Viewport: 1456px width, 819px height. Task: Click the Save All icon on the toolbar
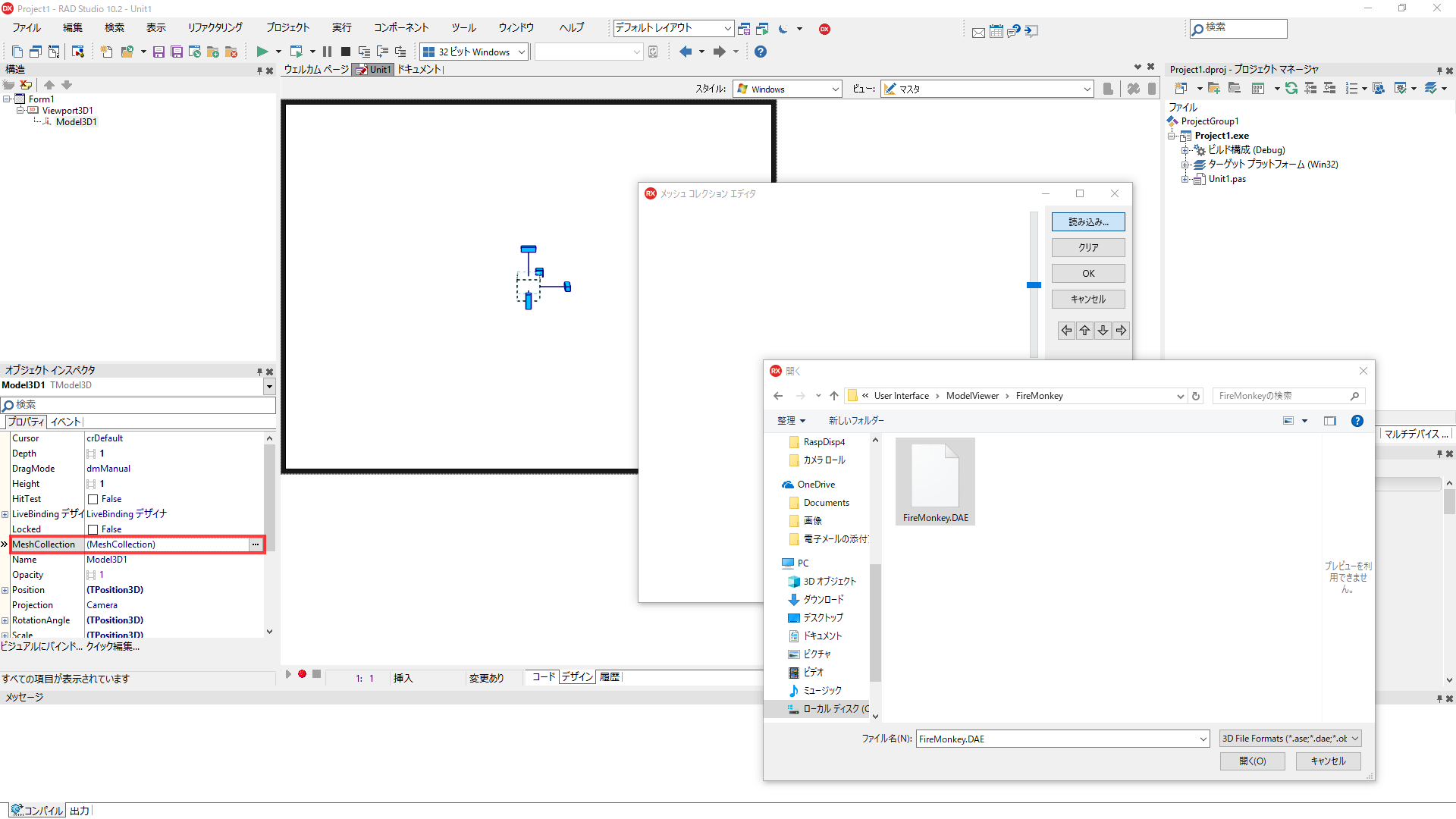pos(177,52)
